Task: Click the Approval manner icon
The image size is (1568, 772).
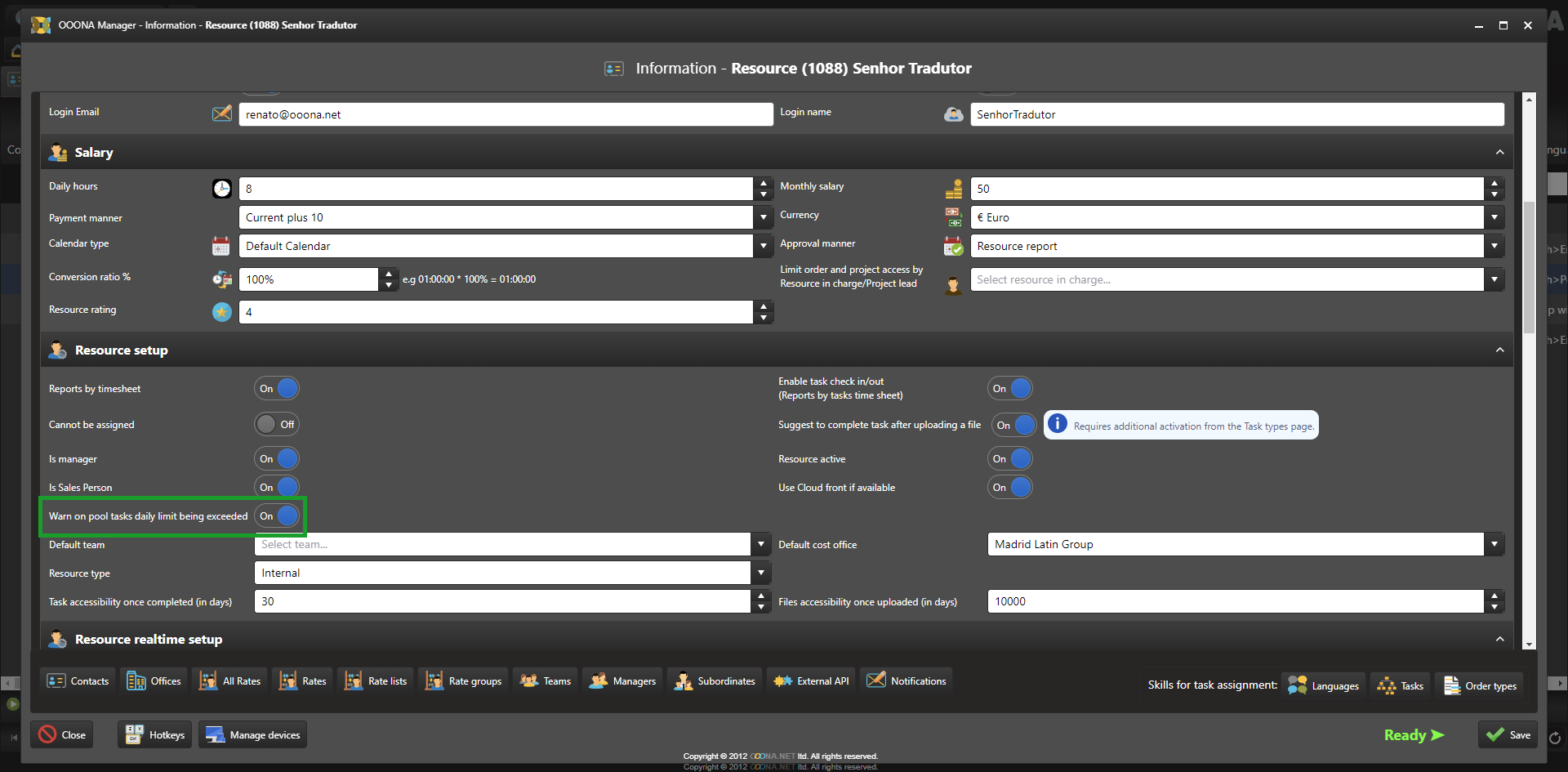Action: [953, 246]
